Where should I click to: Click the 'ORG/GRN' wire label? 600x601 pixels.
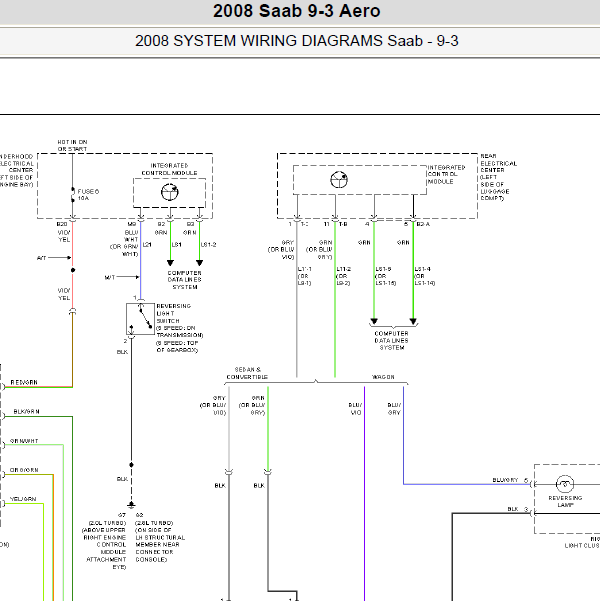pyautogui.click(x=24, y=470)
